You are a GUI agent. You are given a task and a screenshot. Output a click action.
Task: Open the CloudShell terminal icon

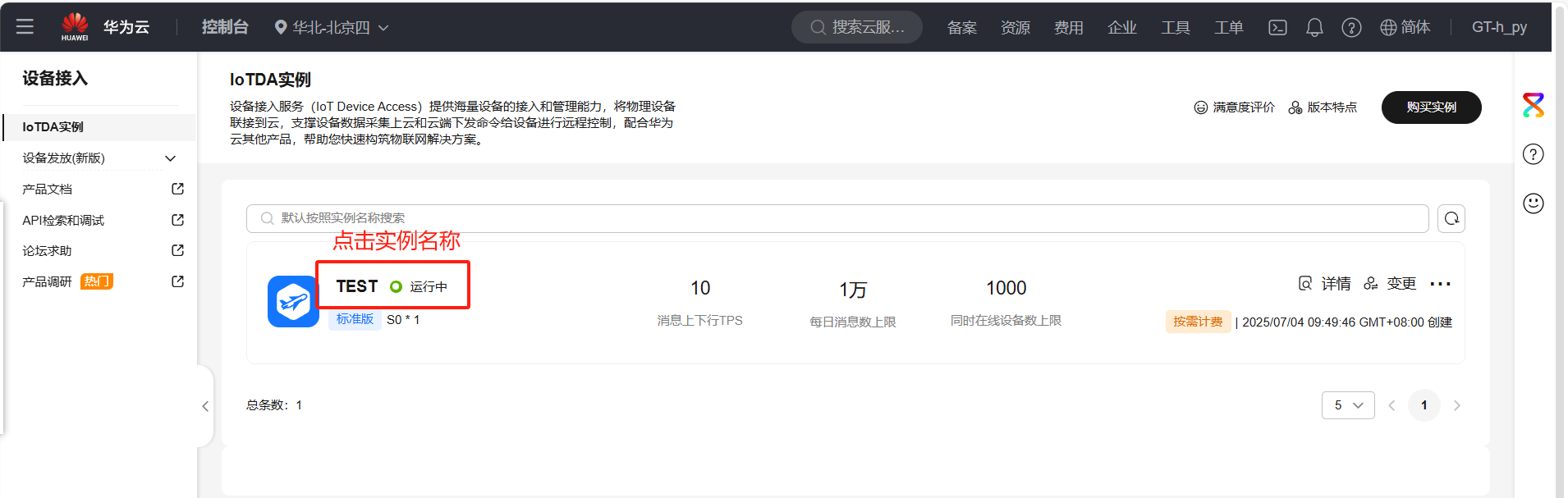tap(1277, 27)
